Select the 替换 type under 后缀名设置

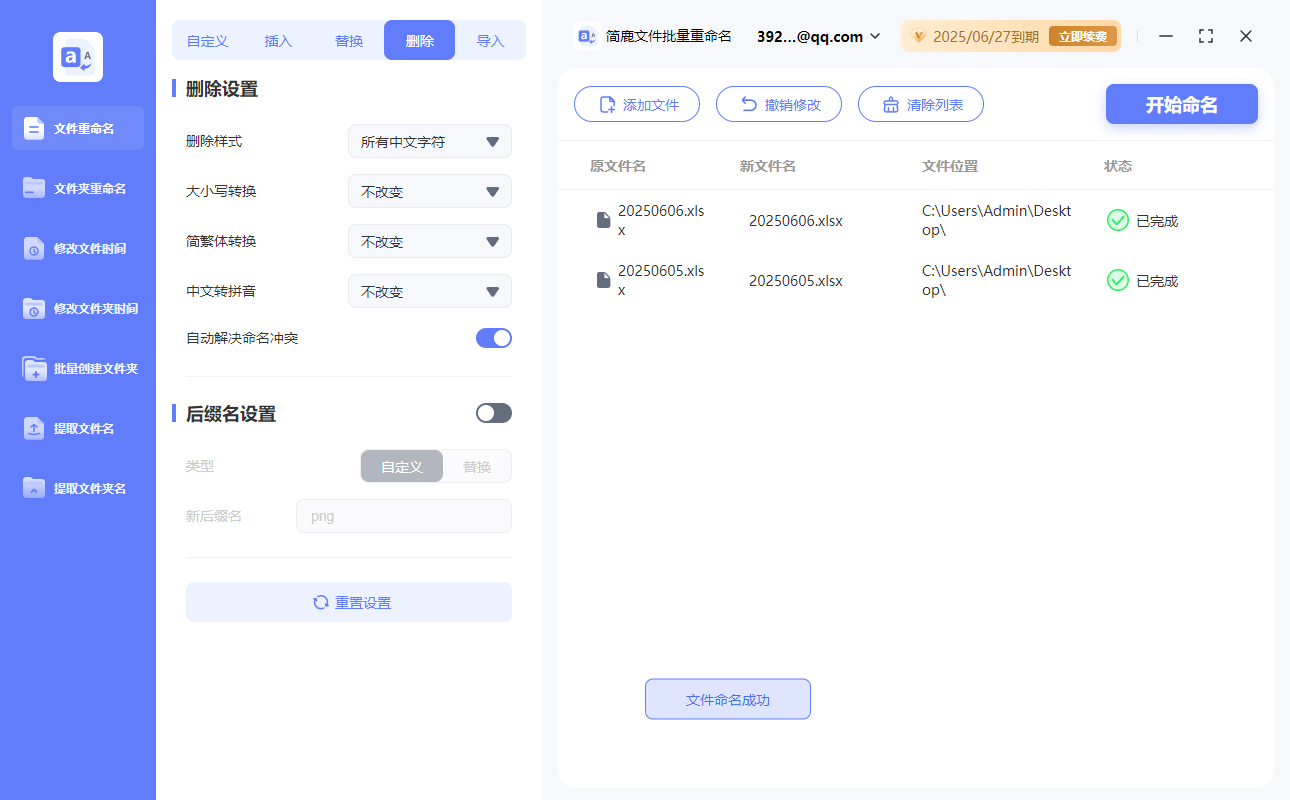coord(476,466)
